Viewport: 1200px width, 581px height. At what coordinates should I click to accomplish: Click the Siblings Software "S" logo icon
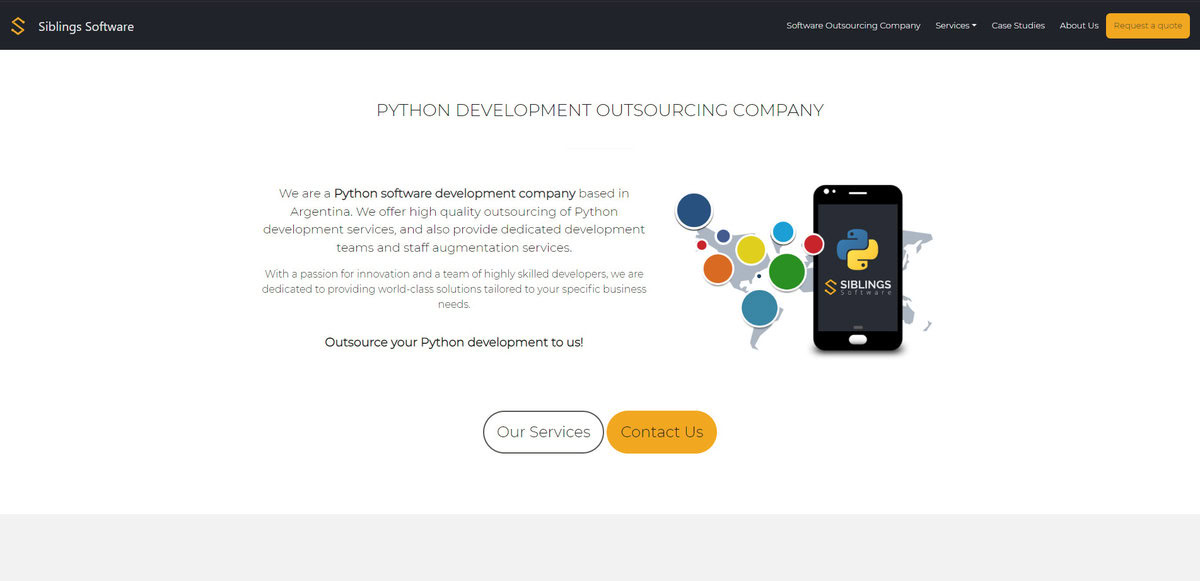point(17,25)
